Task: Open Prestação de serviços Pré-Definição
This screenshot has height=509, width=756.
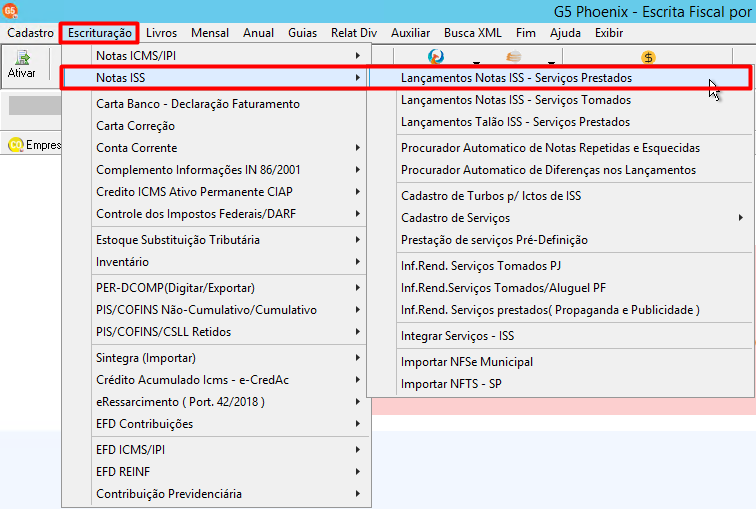Action: (560, 240)
